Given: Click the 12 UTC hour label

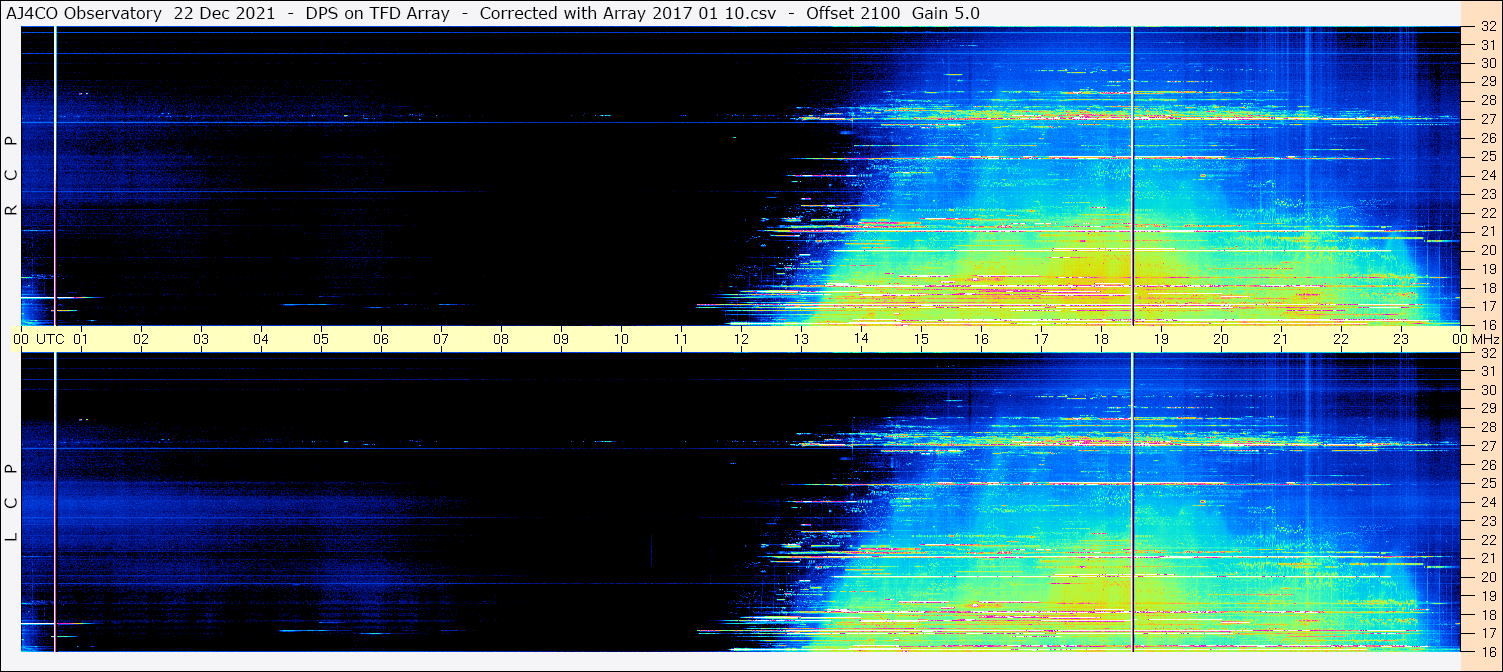Looking at the screenshot, I should click(741, 339).
